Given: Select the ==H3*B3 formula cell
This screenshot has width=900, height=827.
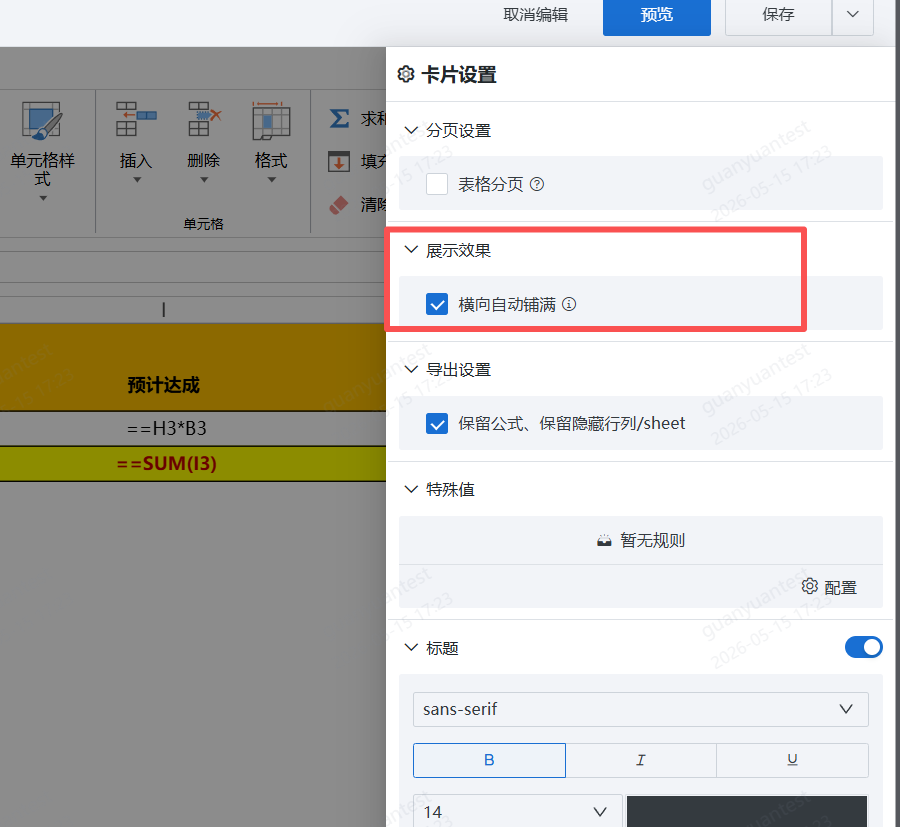Looking at the screenshot, I should 193,428.
